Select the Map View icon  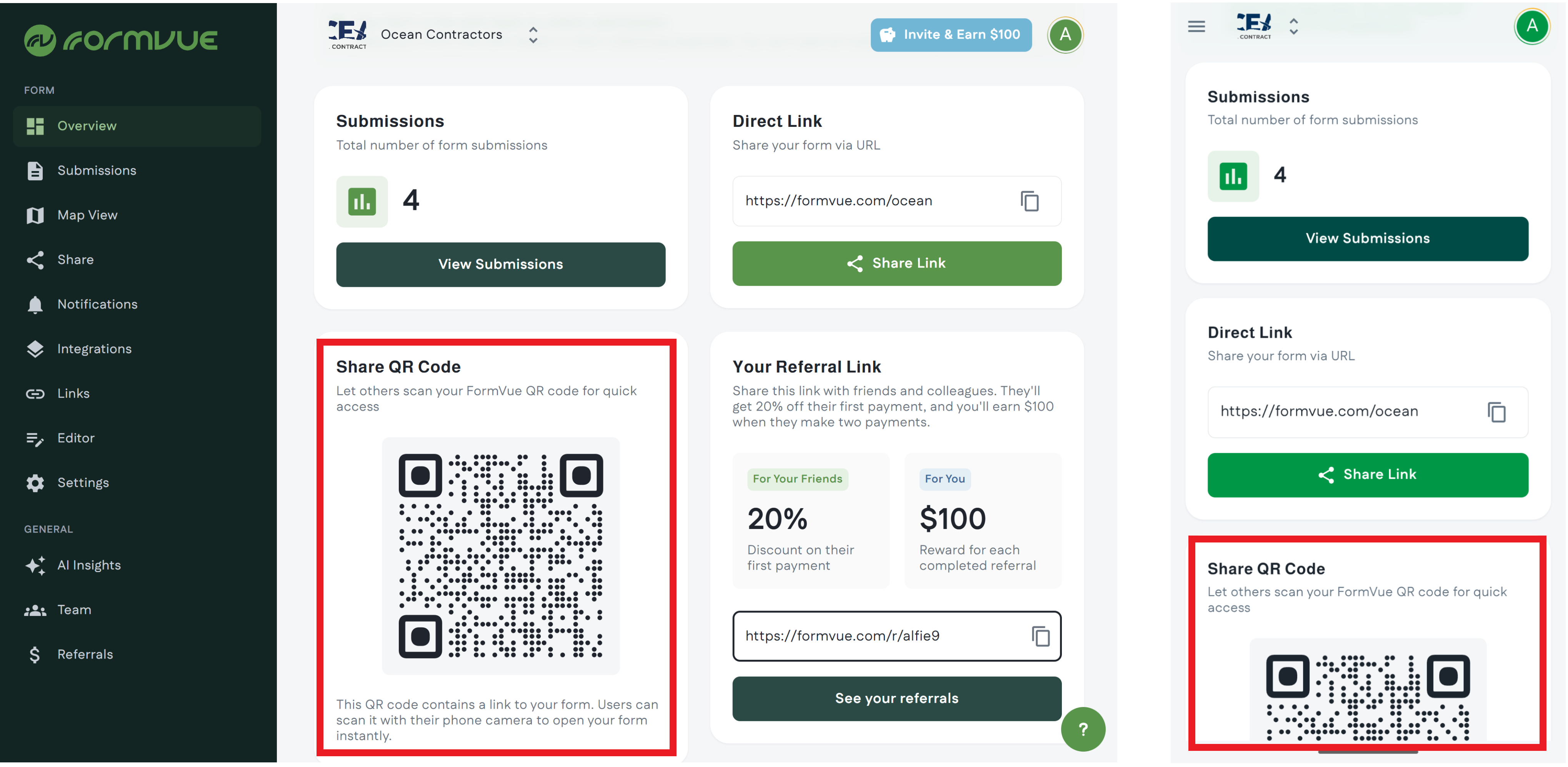click(35, 215)
